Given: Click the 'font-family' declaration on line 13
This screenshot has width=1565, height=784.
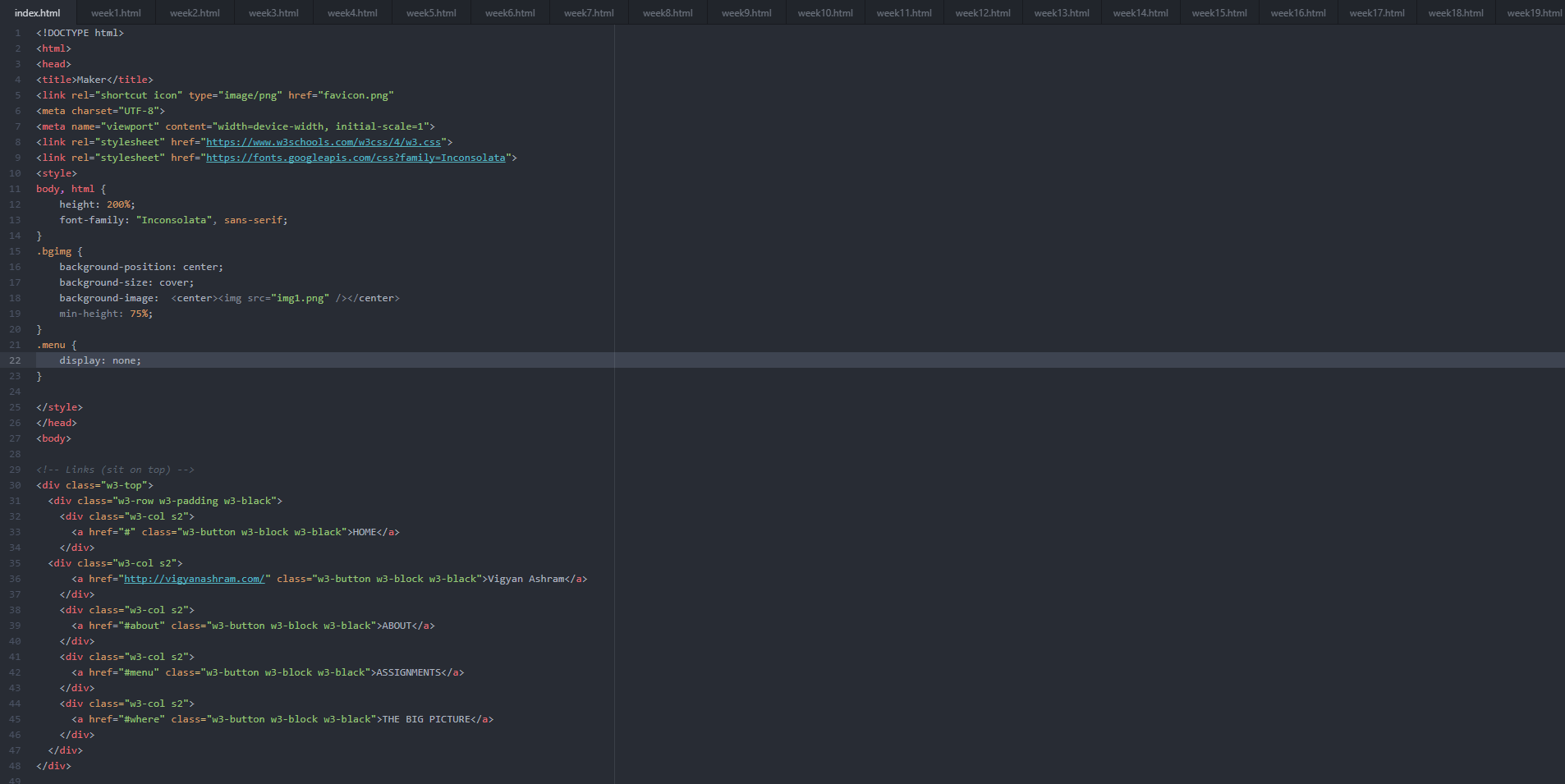Looking at the screenshot, I should (x=173, y=220).
